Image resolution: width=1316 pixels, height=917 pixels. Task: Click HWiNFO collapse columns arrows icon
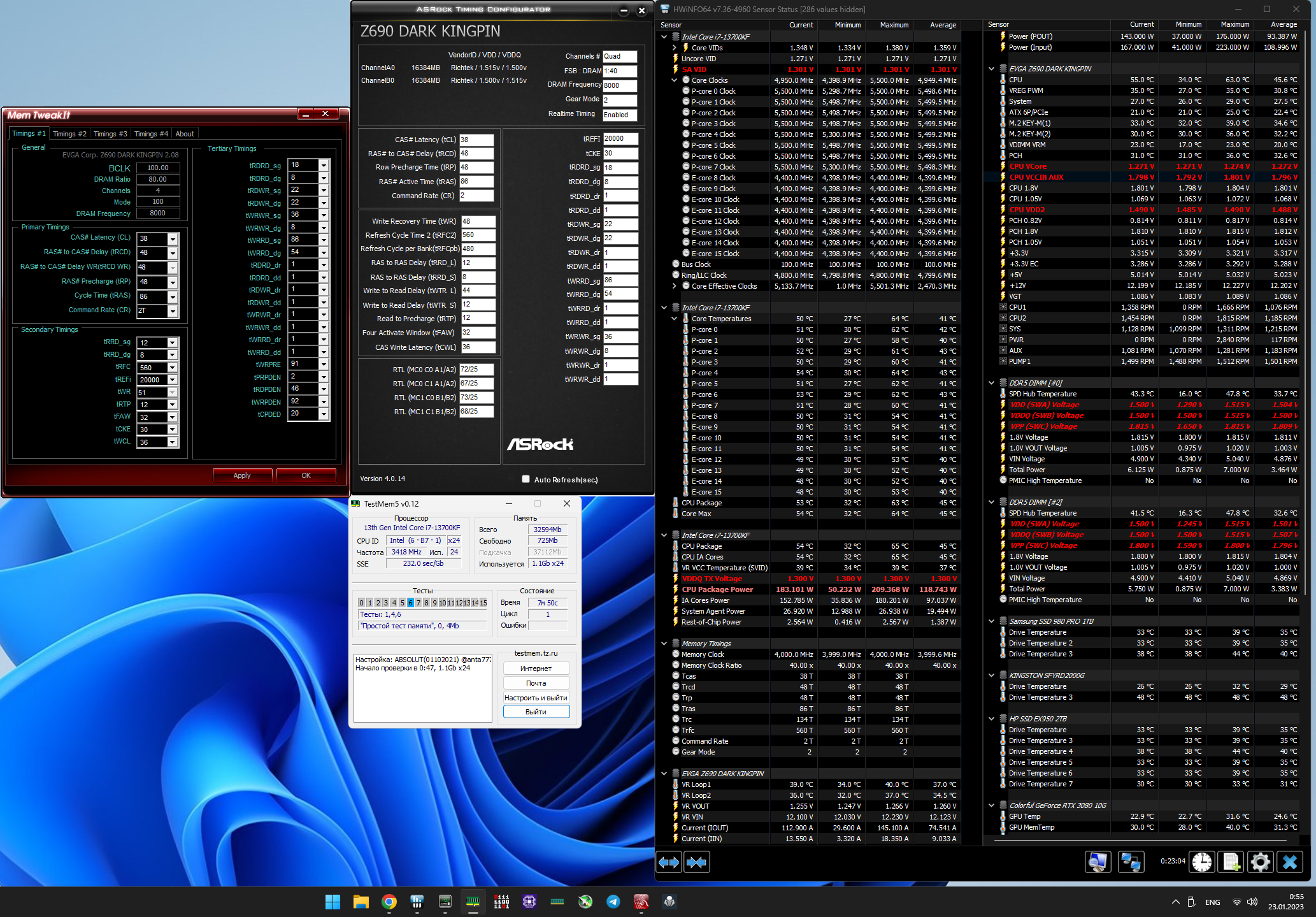coord(697,862)
